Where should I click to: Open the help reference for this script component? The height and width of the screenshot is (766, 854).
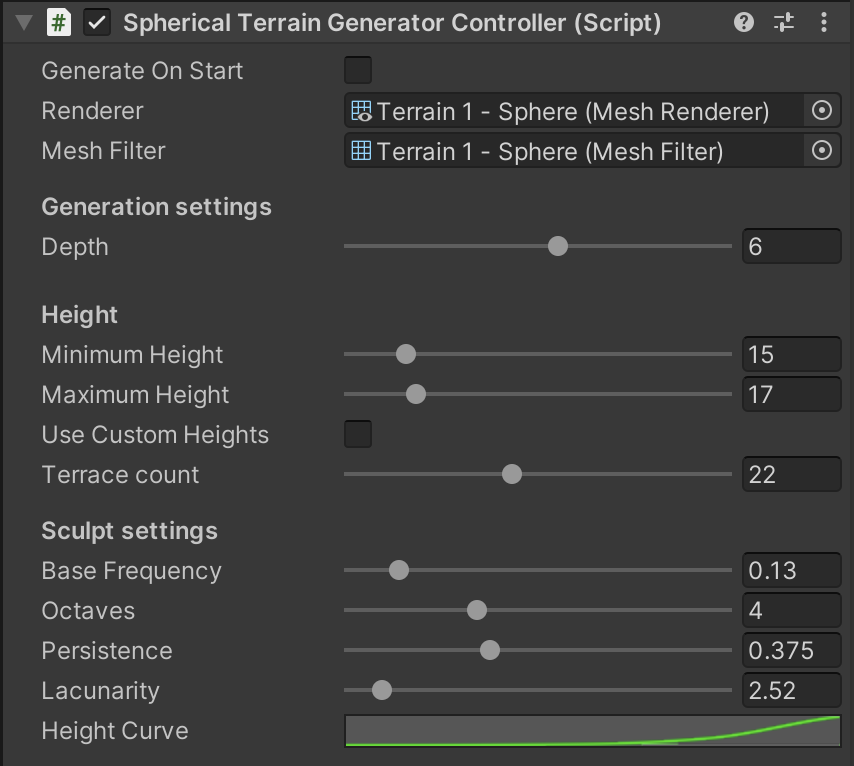pyautogui.click(x=742, y=22)
